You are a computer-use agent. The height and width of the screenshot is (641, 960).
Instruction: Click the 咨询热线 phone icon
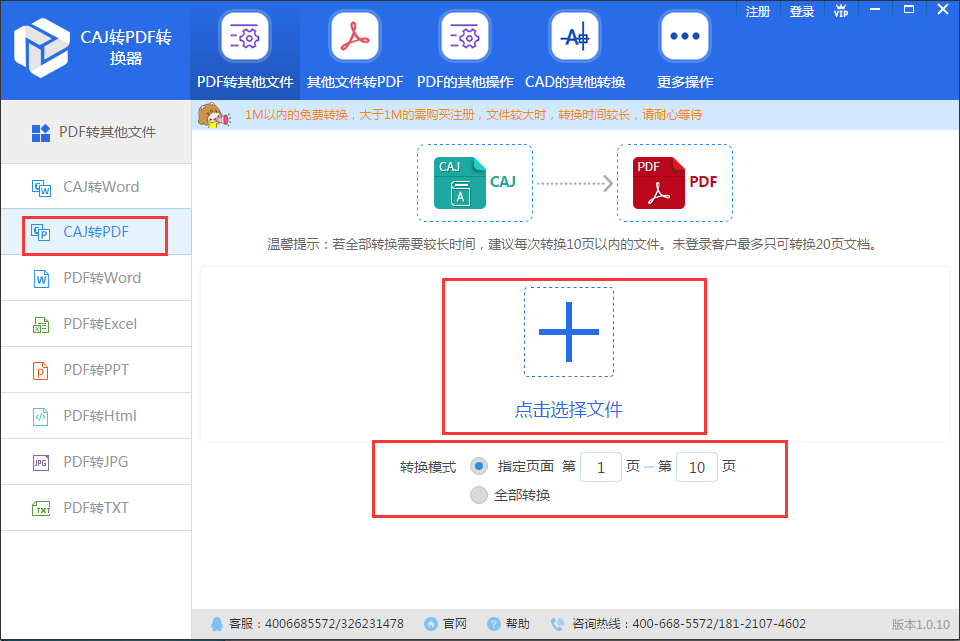[557, 624]
